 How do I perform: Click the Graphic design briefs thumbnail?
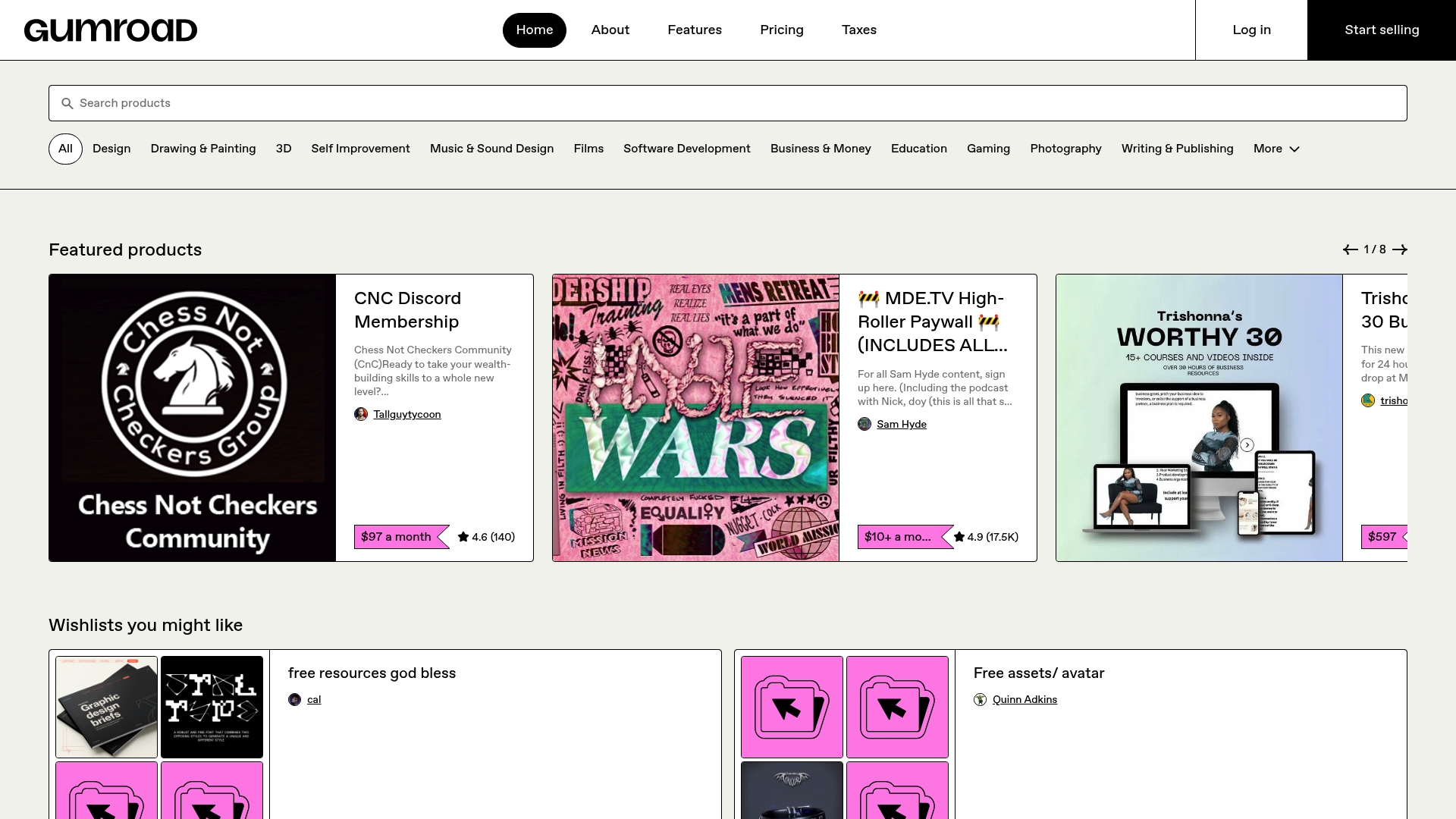[x=106, y=706]
